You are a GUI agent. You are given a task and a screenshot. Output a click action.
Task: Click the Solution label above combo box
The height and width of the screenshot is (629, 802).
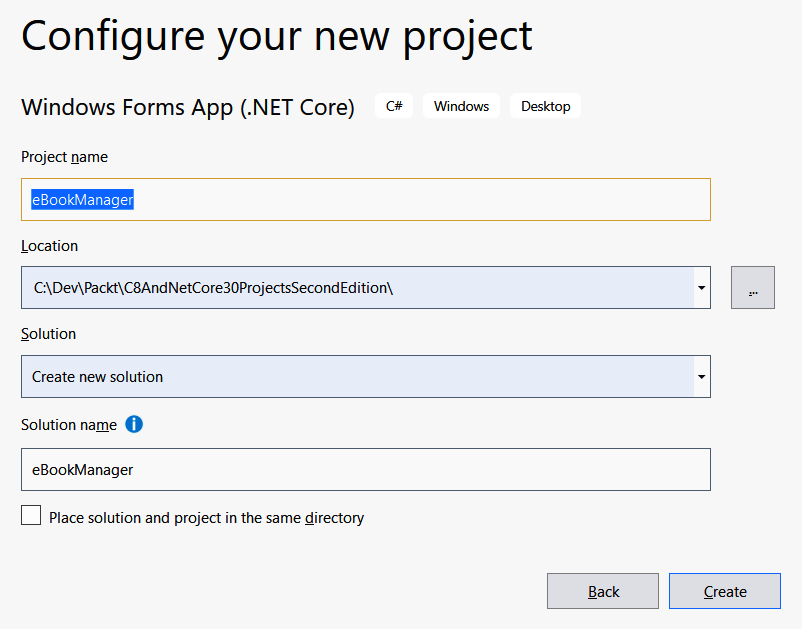[49, 334]
